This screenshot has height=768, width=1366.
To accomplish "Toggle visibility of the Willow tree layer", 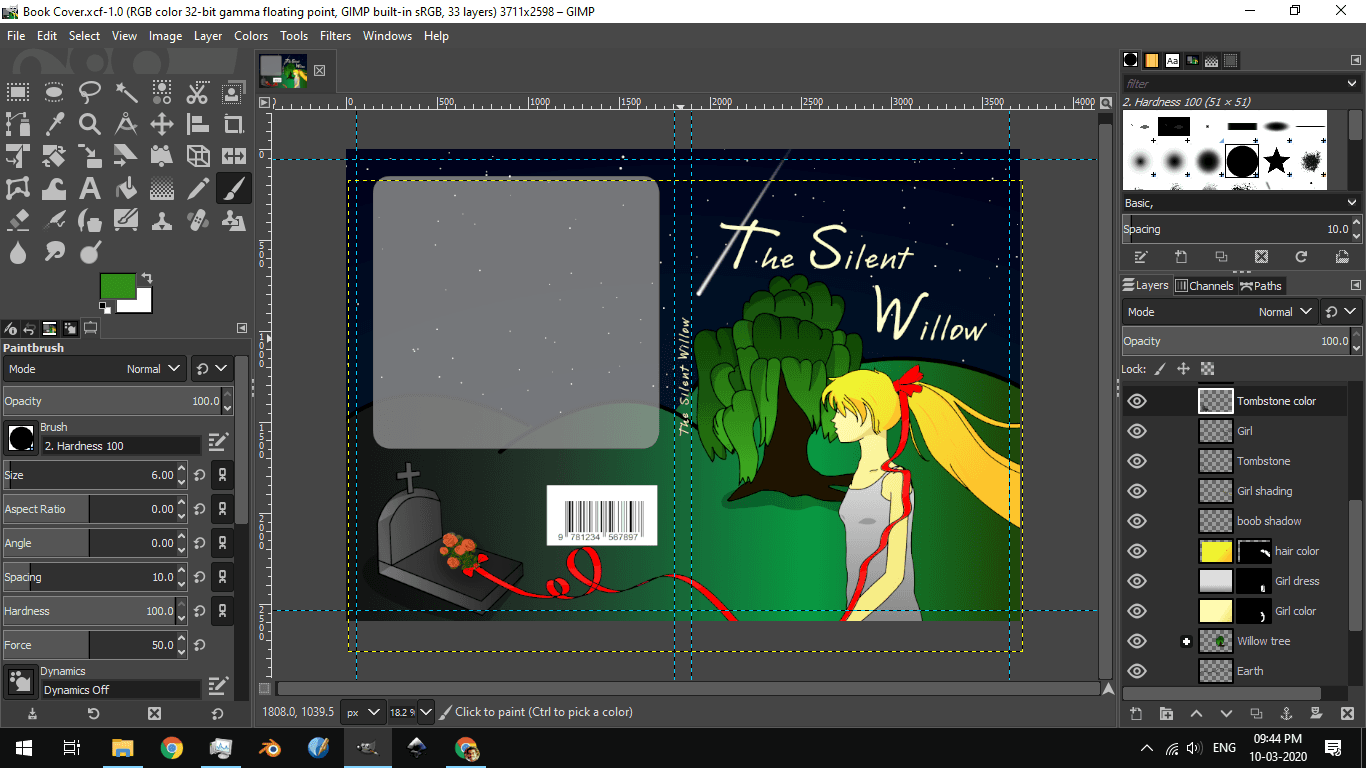I will tap(1135, 640).
